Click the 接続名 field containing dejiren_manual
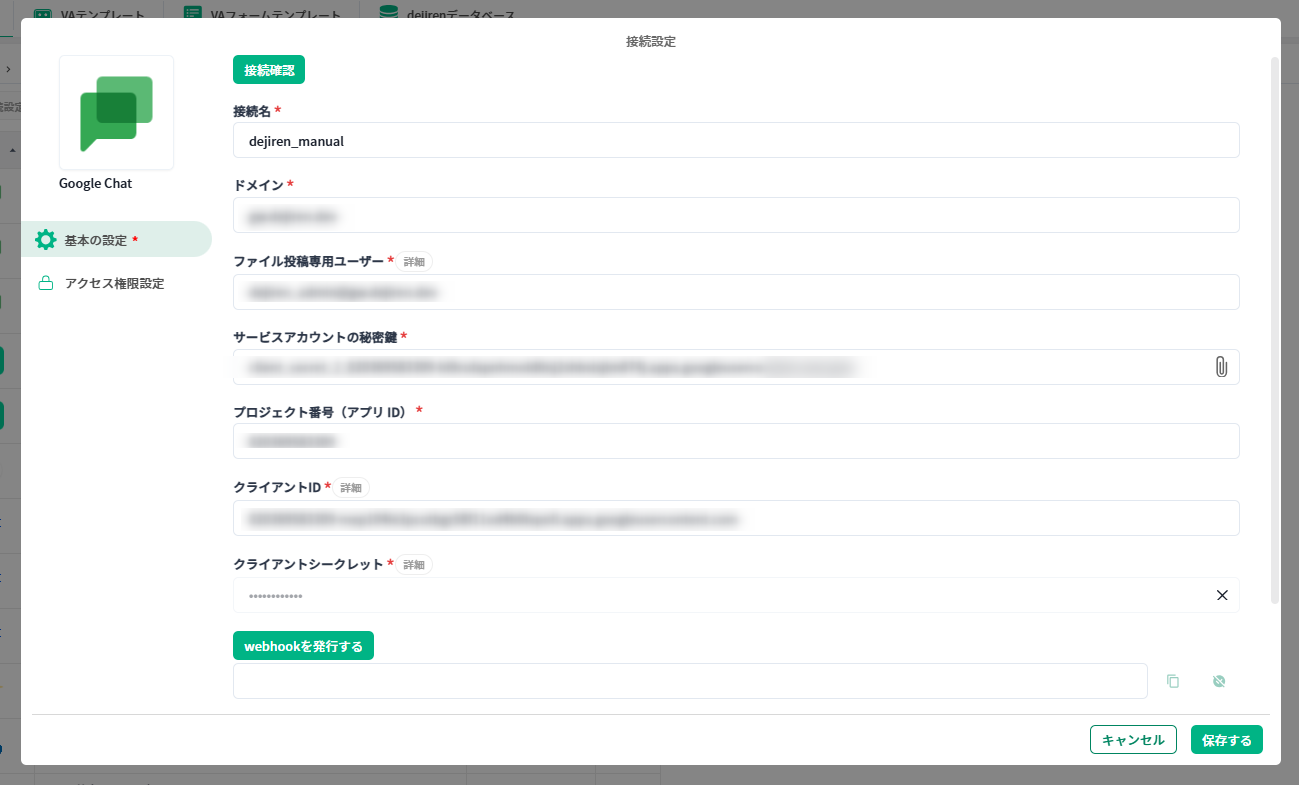This screenshot has width=1299, height=785. pyautogui.click(x=735, y=141)
